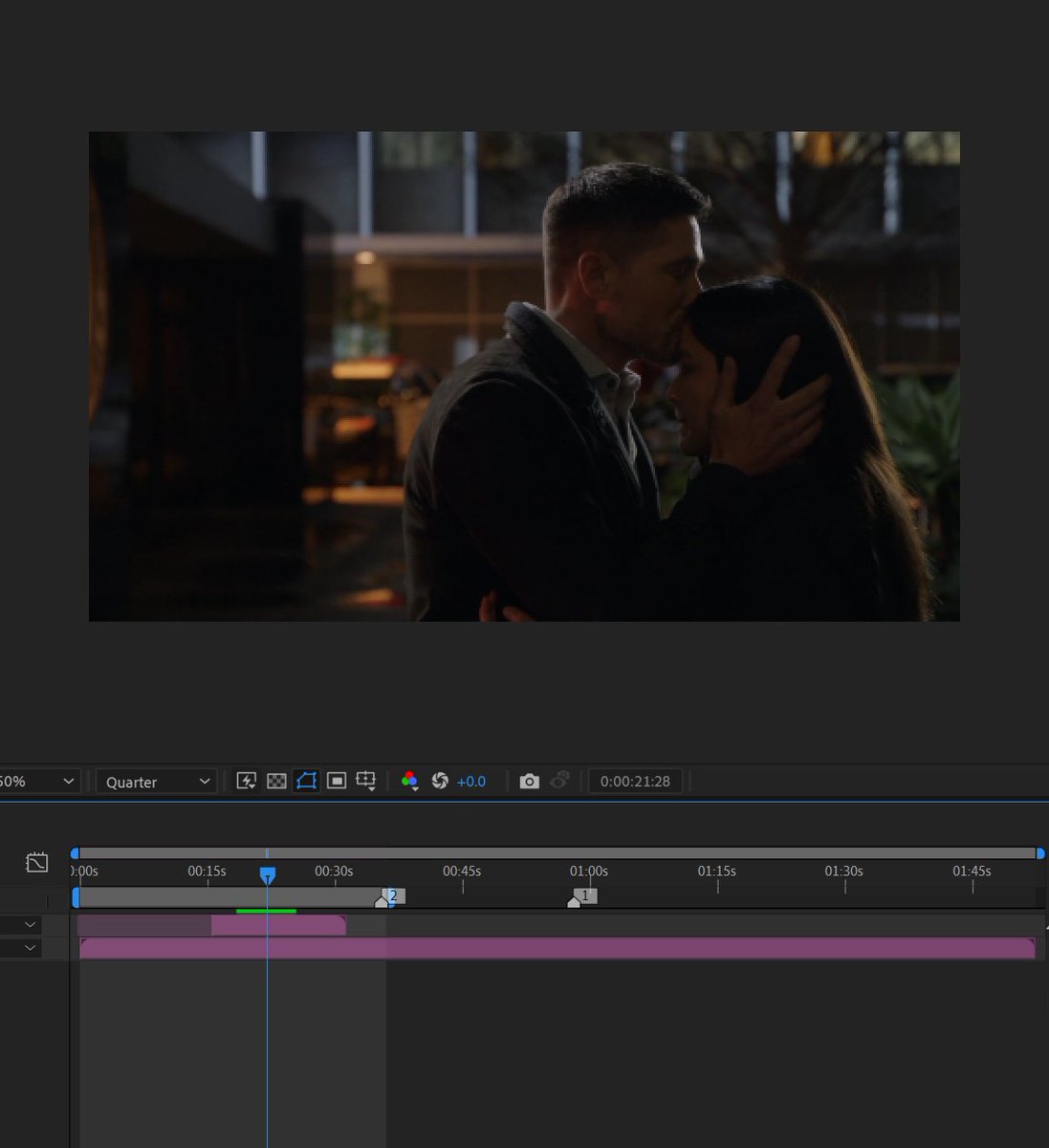Click the Adjust Exposure aperture icon
Viewport: 1049px width, 1148px height.
(440, 781)
